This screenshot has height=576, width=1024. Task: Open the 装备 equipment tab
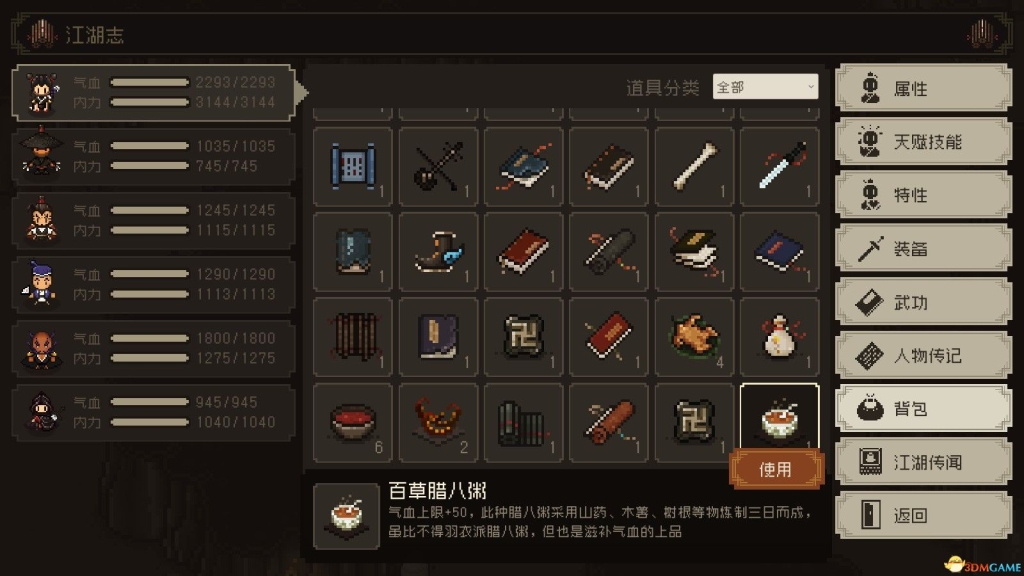[x=923, y=249]
